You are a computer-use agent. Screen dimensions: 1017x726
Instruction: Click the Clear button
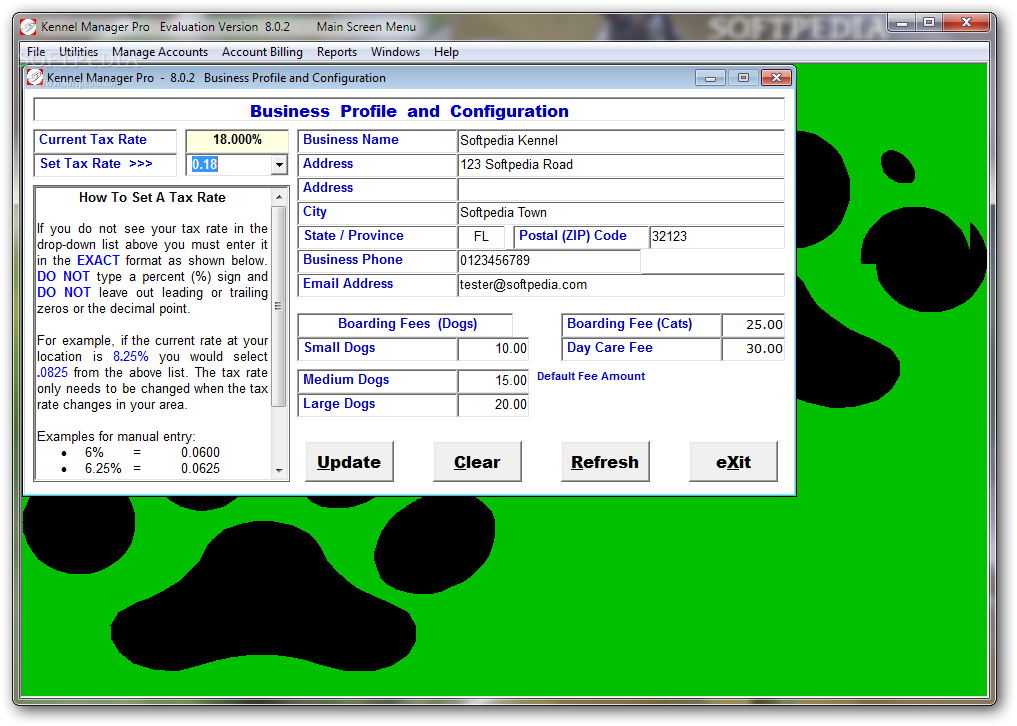[x=477, y=462]
